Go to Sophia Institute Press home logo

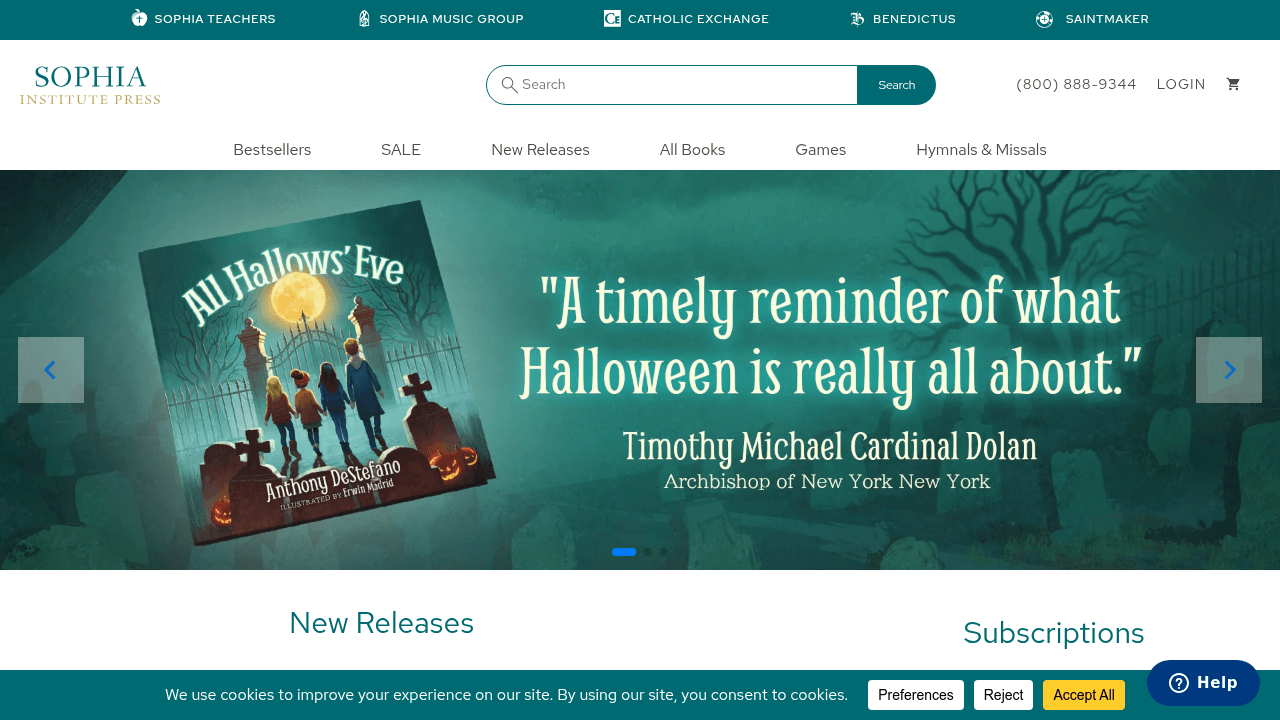[x=90, y=85]
